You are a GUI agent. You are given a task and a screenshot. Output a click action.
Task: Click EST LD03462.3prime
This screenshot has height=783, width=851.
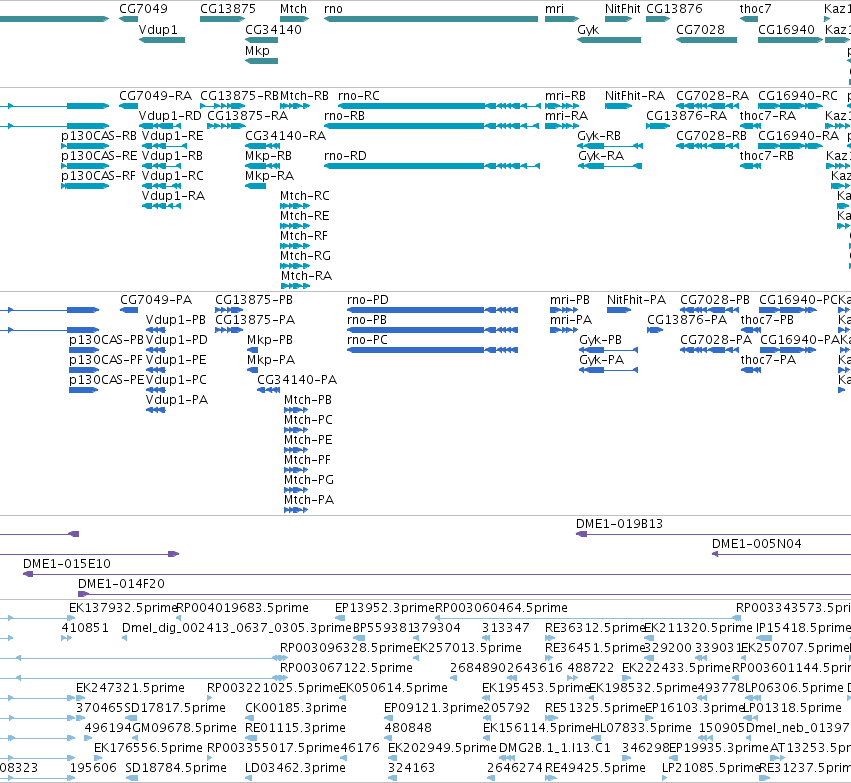click(295, 768)
